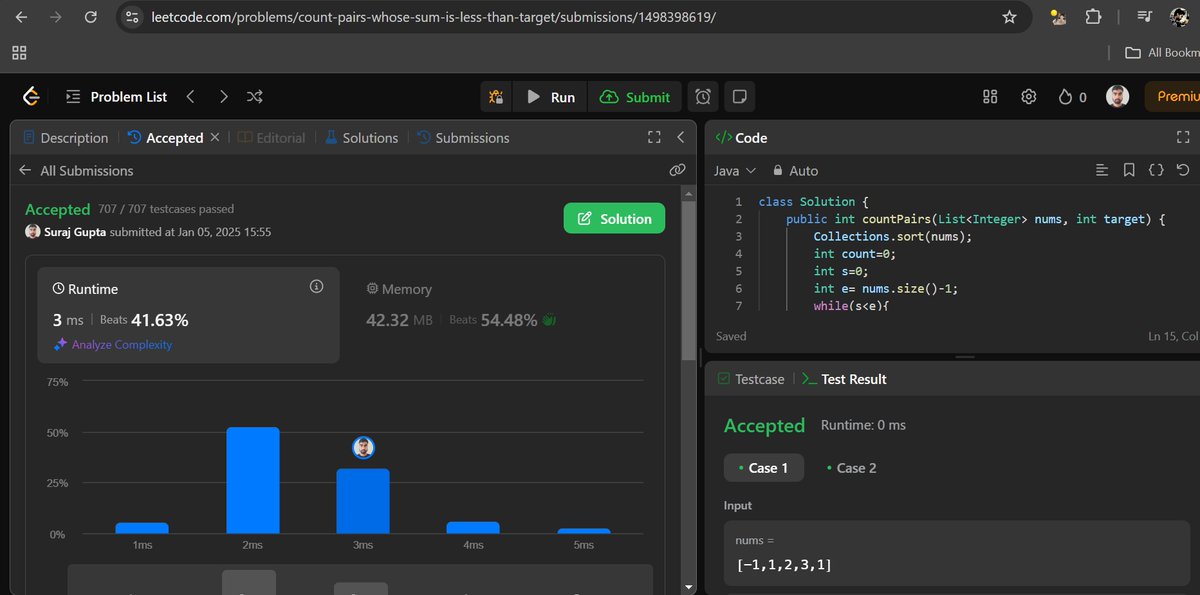1200x595 pixels.
Task: Click the debugger icon beside Run
Action: coord(496,97)
